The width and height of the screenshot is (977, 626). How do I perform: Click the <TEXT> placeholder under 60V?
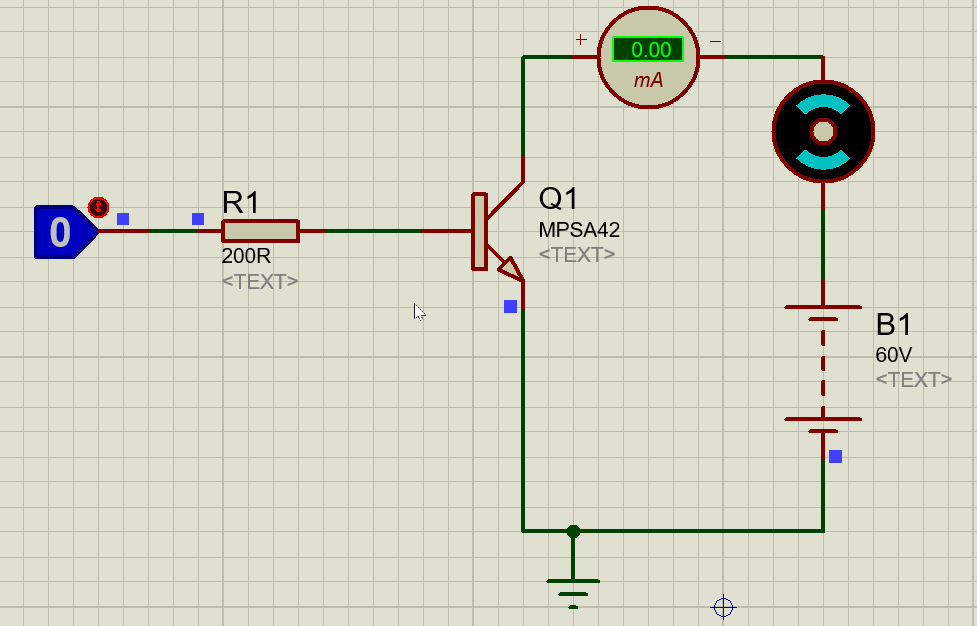click(x=913, y=379)
